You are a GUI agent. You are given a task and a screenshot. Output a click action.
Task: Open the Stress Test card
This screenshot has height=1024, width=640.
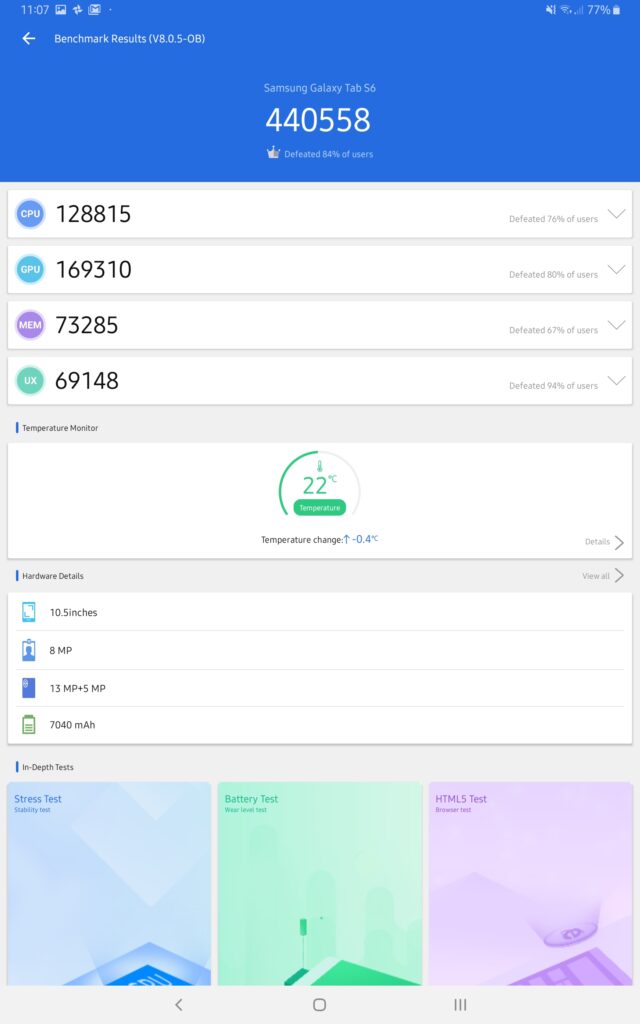[x=109, y=884]
